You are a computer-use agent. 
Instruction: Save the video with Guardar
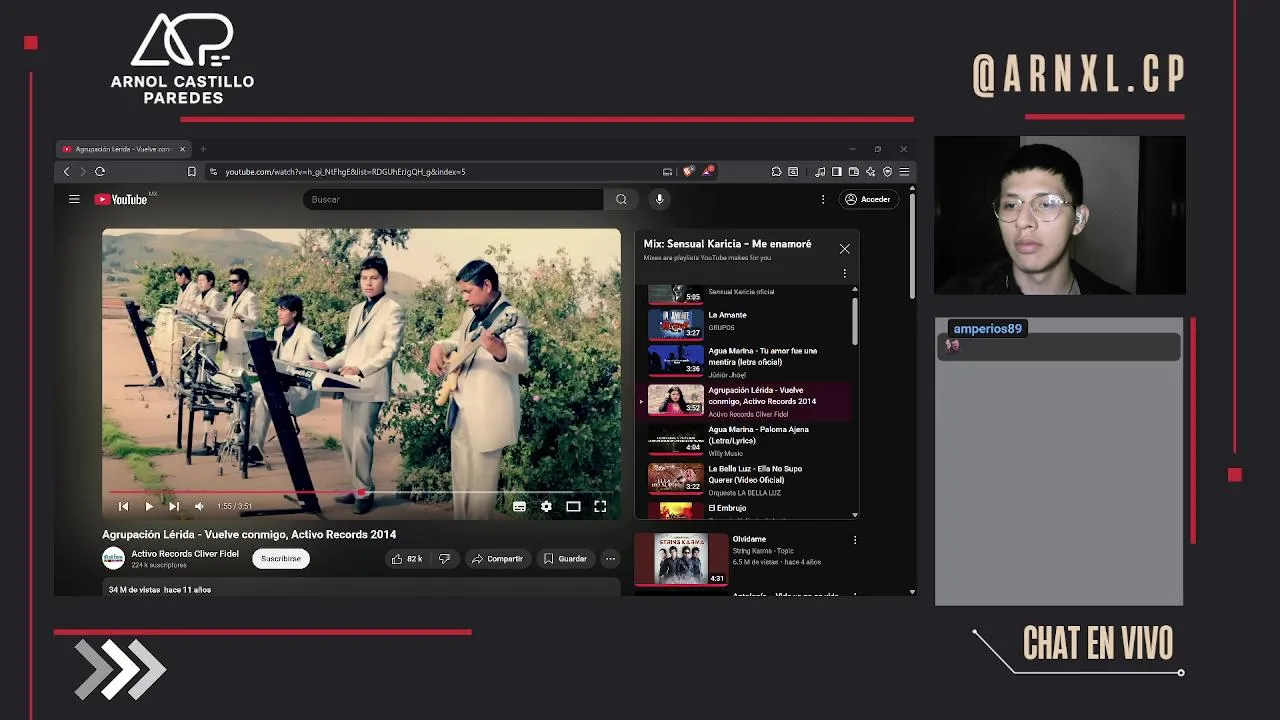[x=565, y=559]
